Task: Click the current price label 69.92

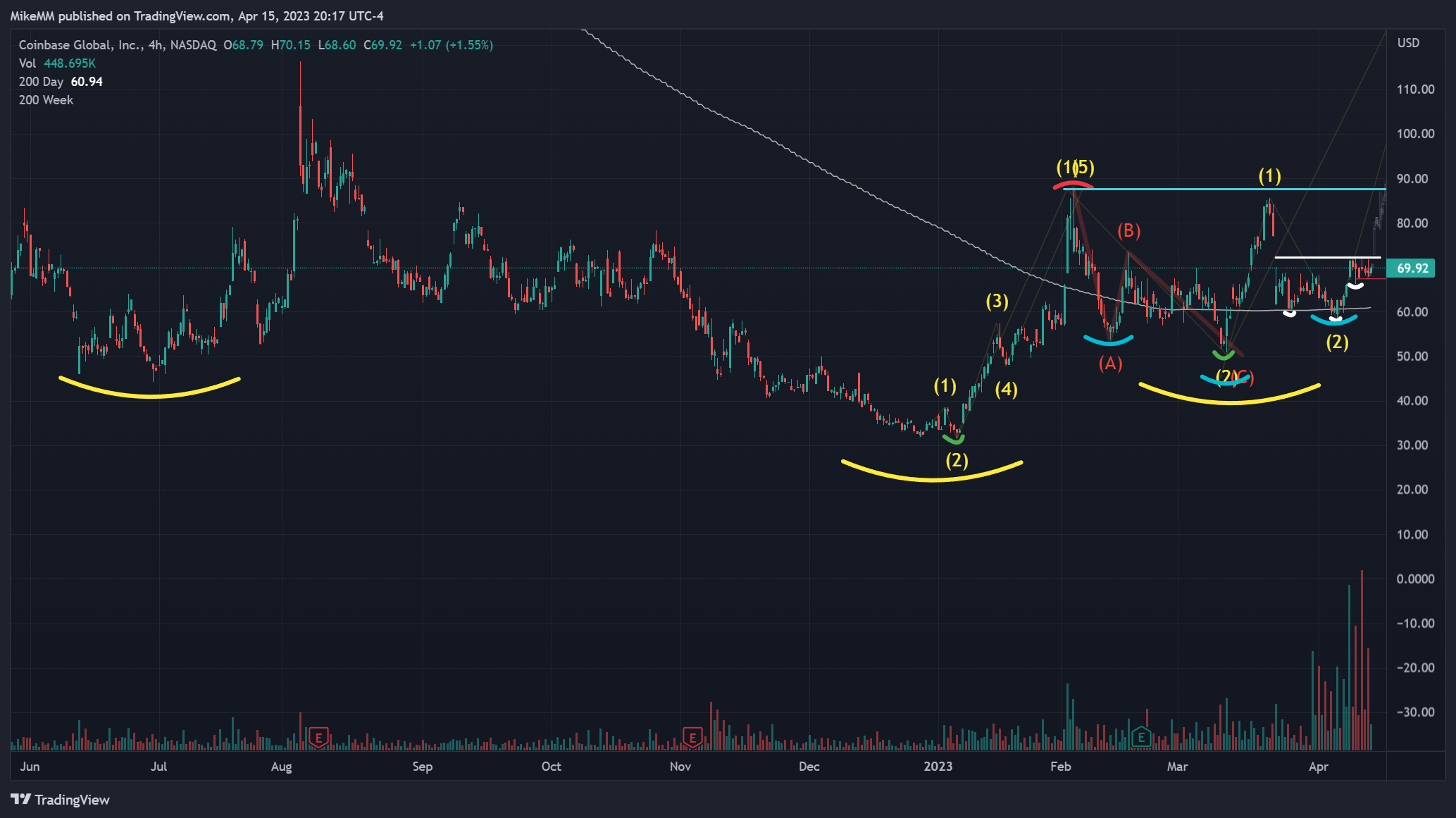Action: point(1411,268)
